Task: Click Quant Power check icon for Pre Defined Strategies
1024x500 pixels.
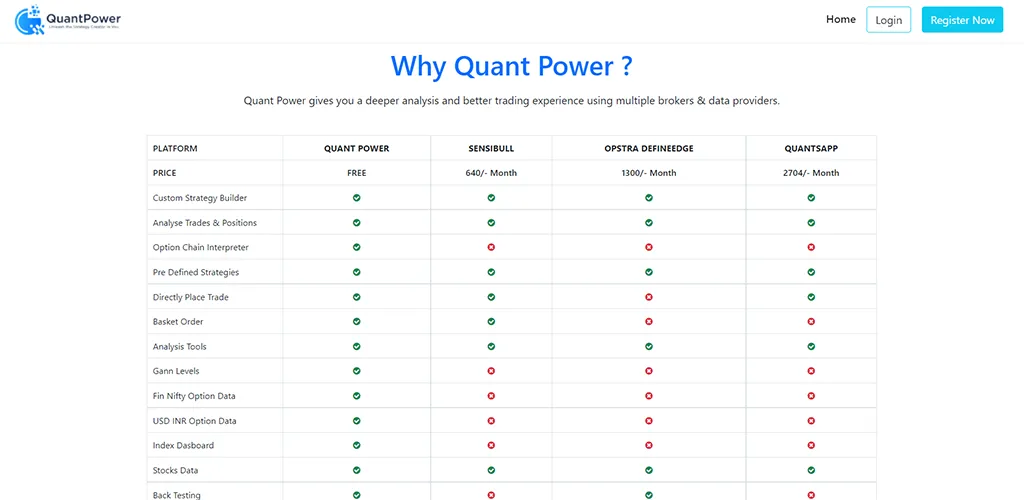Action: 357,272
